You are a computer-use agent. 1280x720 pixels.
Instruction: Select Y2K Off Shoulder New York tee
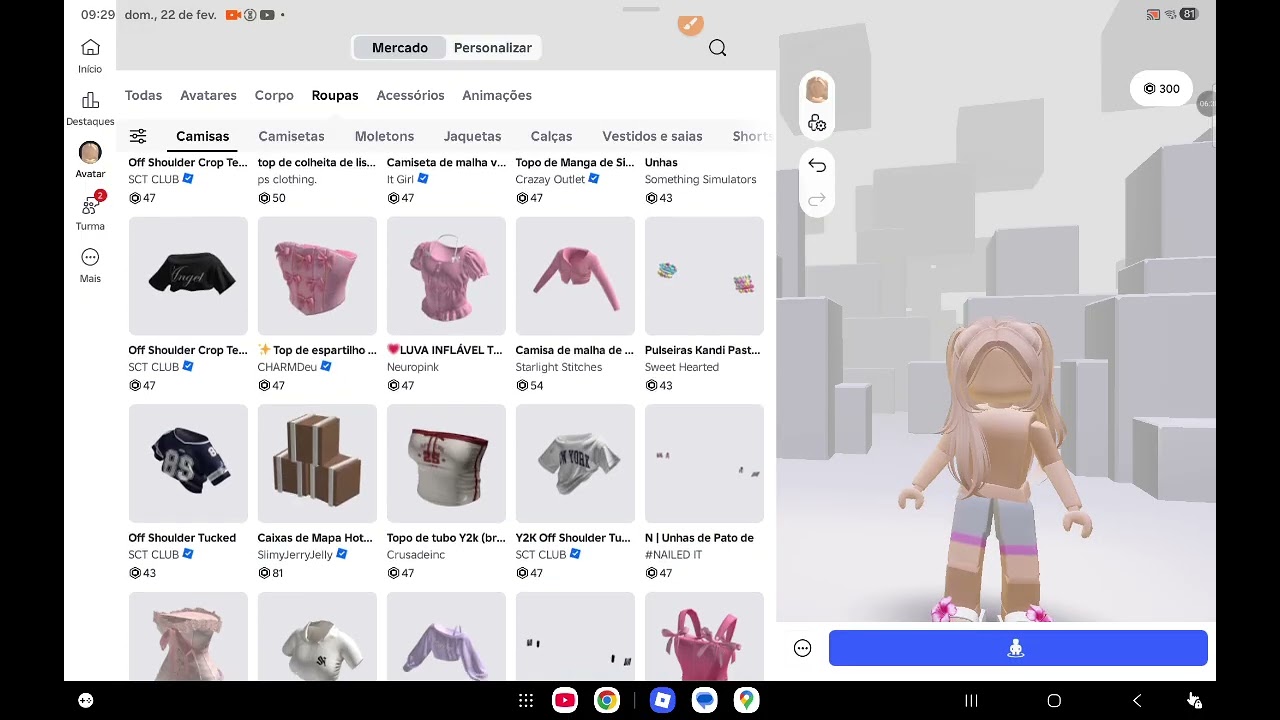pyautogui.click(x=575, y=464)
